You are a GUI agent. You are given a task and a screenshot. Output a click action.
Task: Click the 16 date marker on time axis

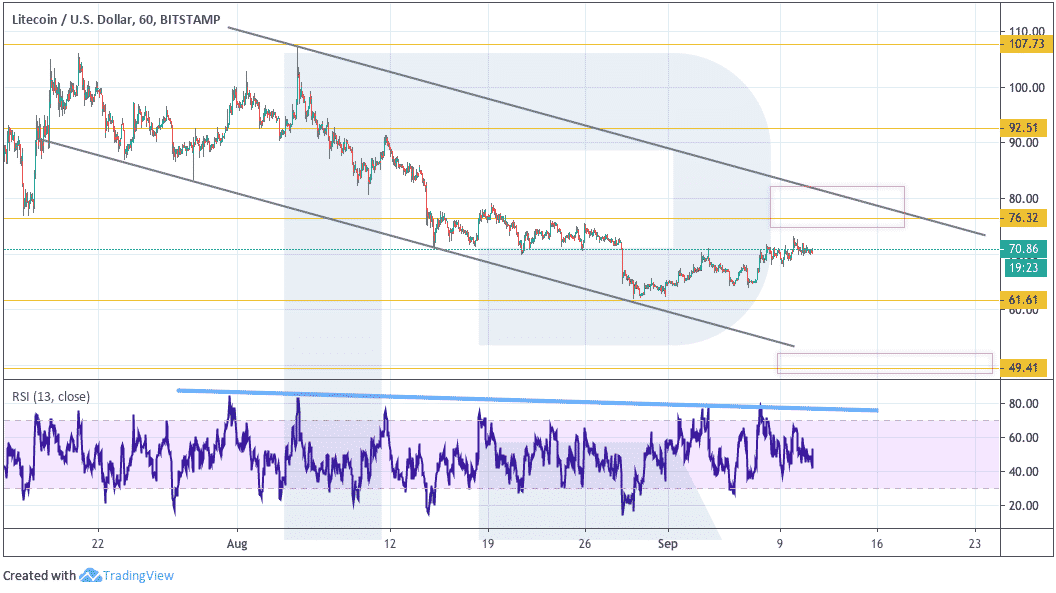tap(877, 544)
